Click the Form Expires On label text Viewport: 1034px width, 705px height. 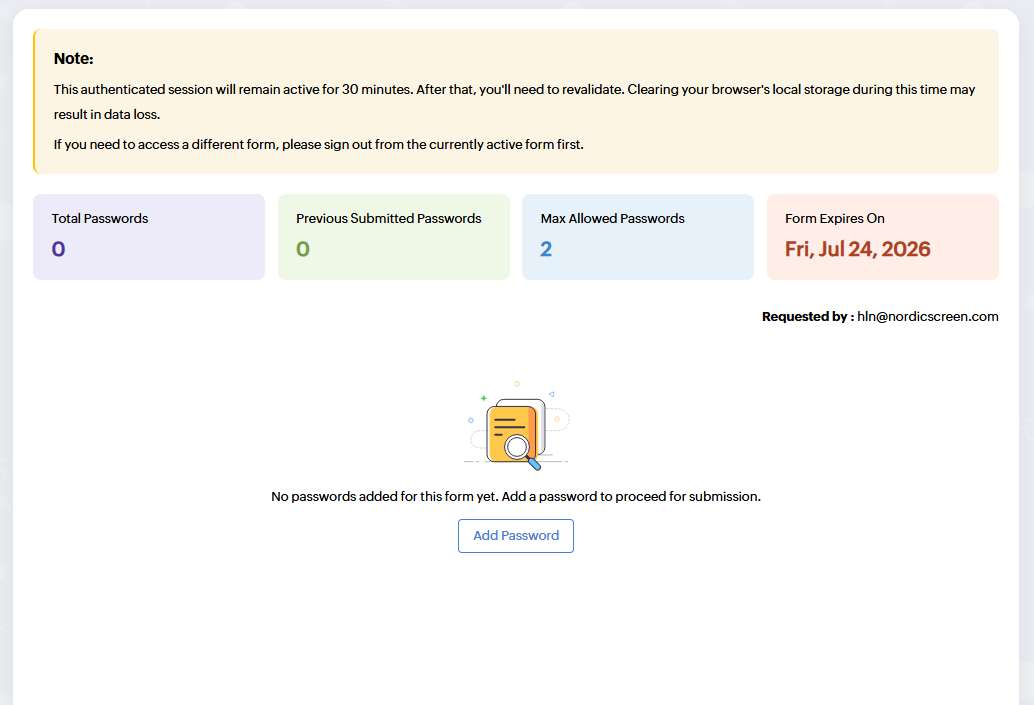835,218
